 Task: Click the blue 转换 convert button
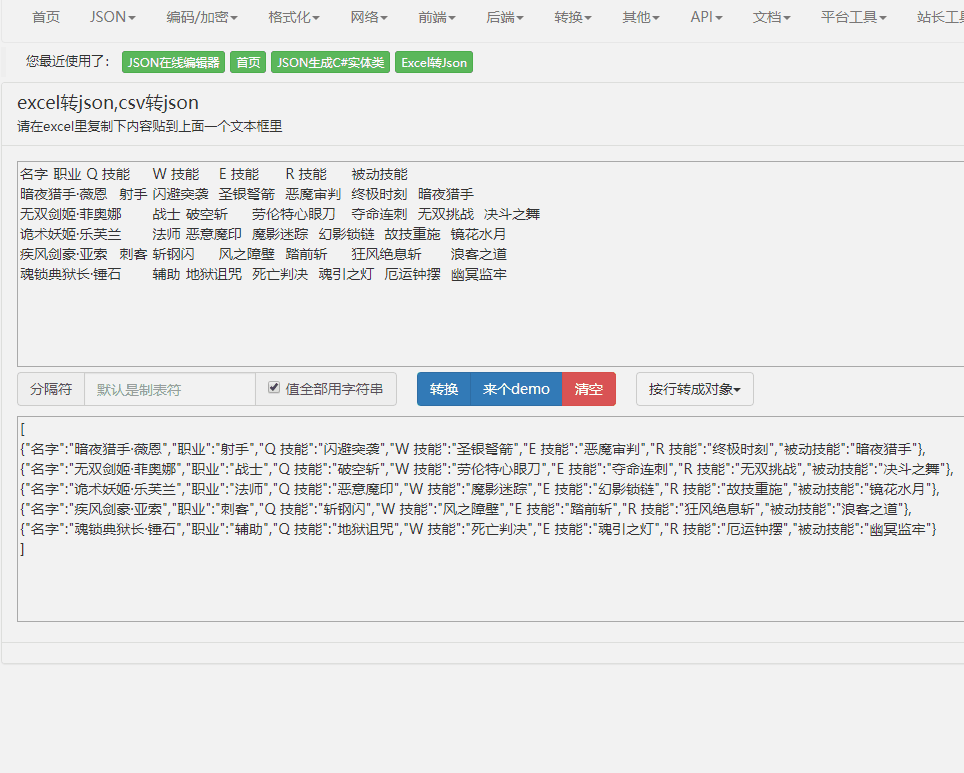coord(443,388)
